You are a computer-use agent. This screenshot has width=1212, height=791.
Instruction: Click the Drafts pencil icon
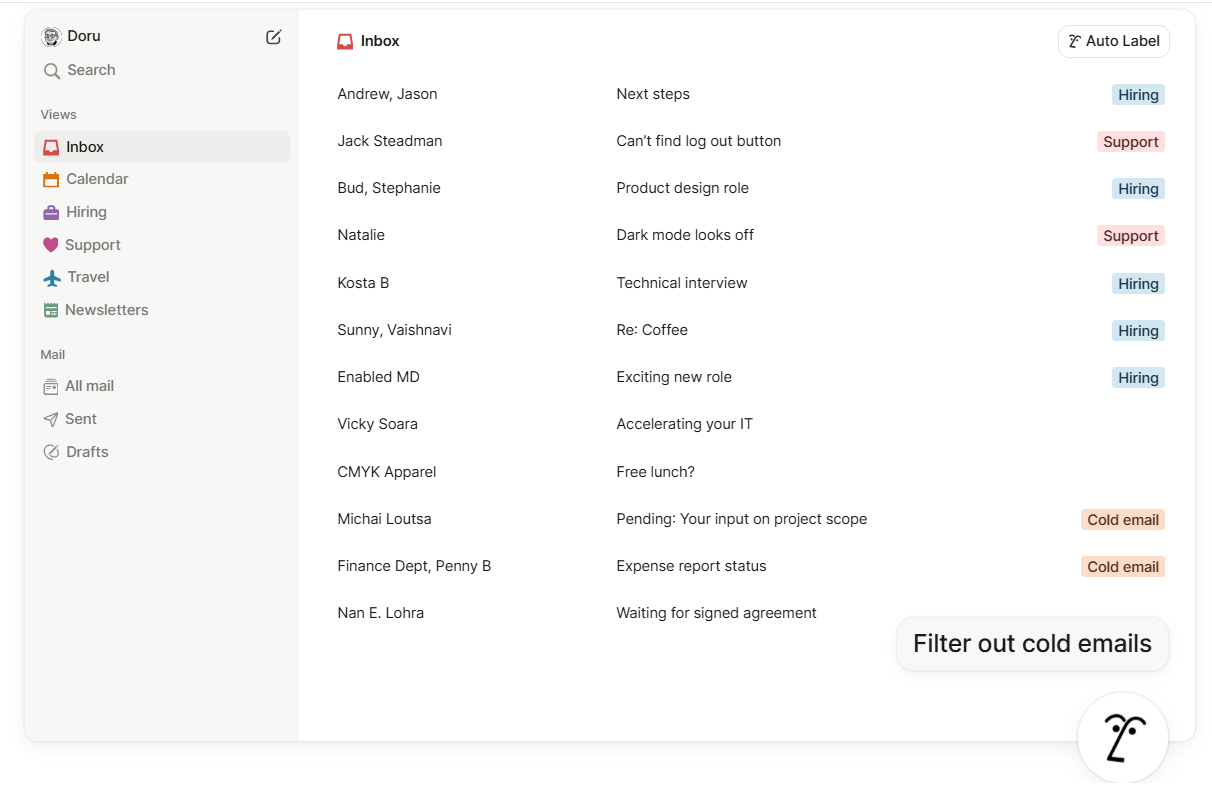(x=51, y=451)
